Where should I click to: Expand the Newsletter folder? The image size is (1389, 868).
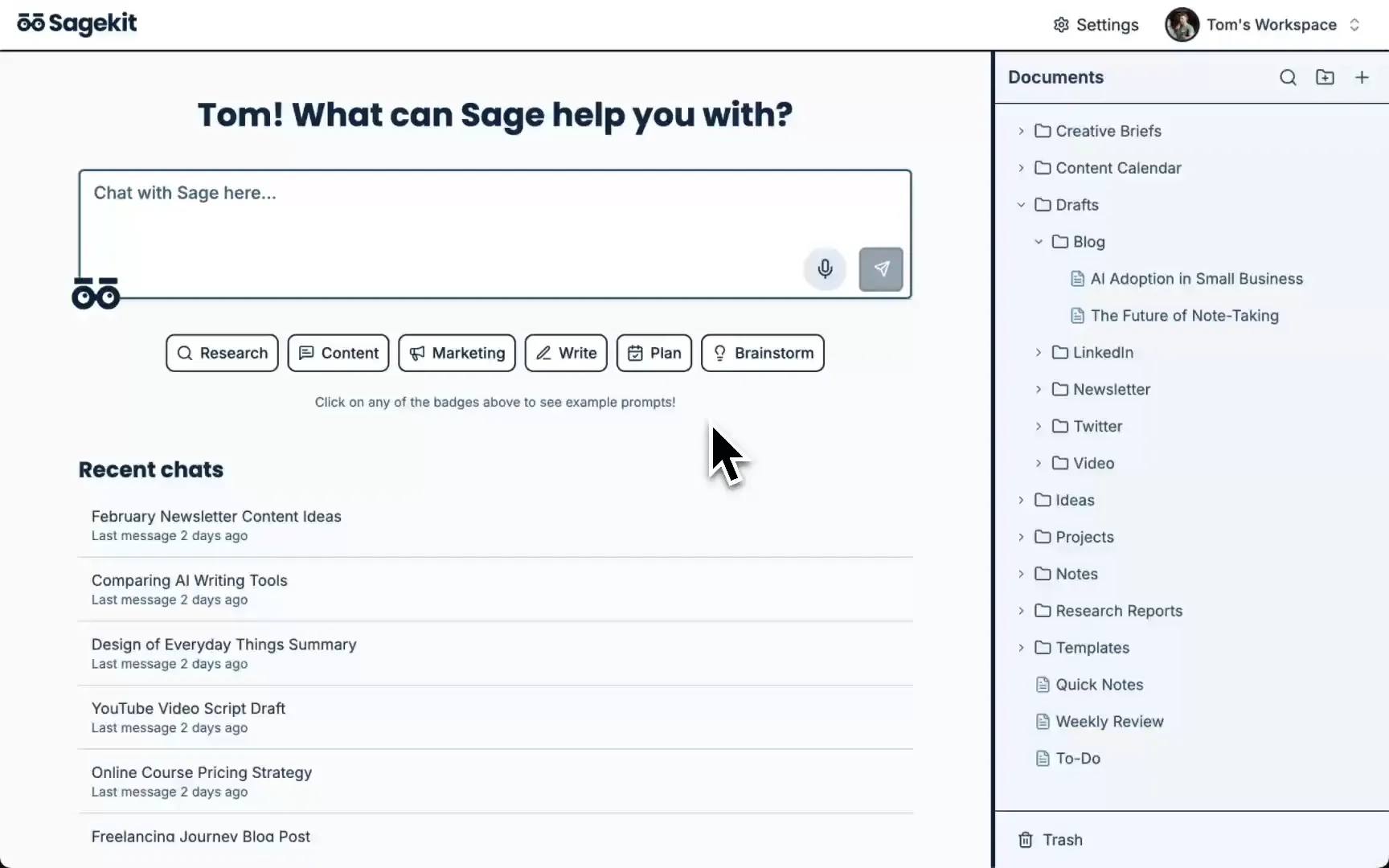(x=1039, y=390)
